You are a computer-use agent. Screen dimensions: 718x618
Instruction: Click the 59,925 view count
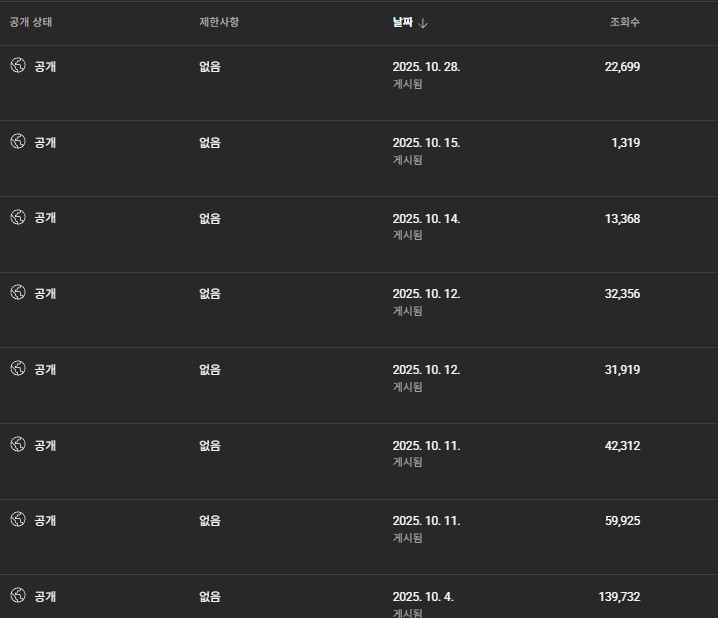click(x=622, y=521)
